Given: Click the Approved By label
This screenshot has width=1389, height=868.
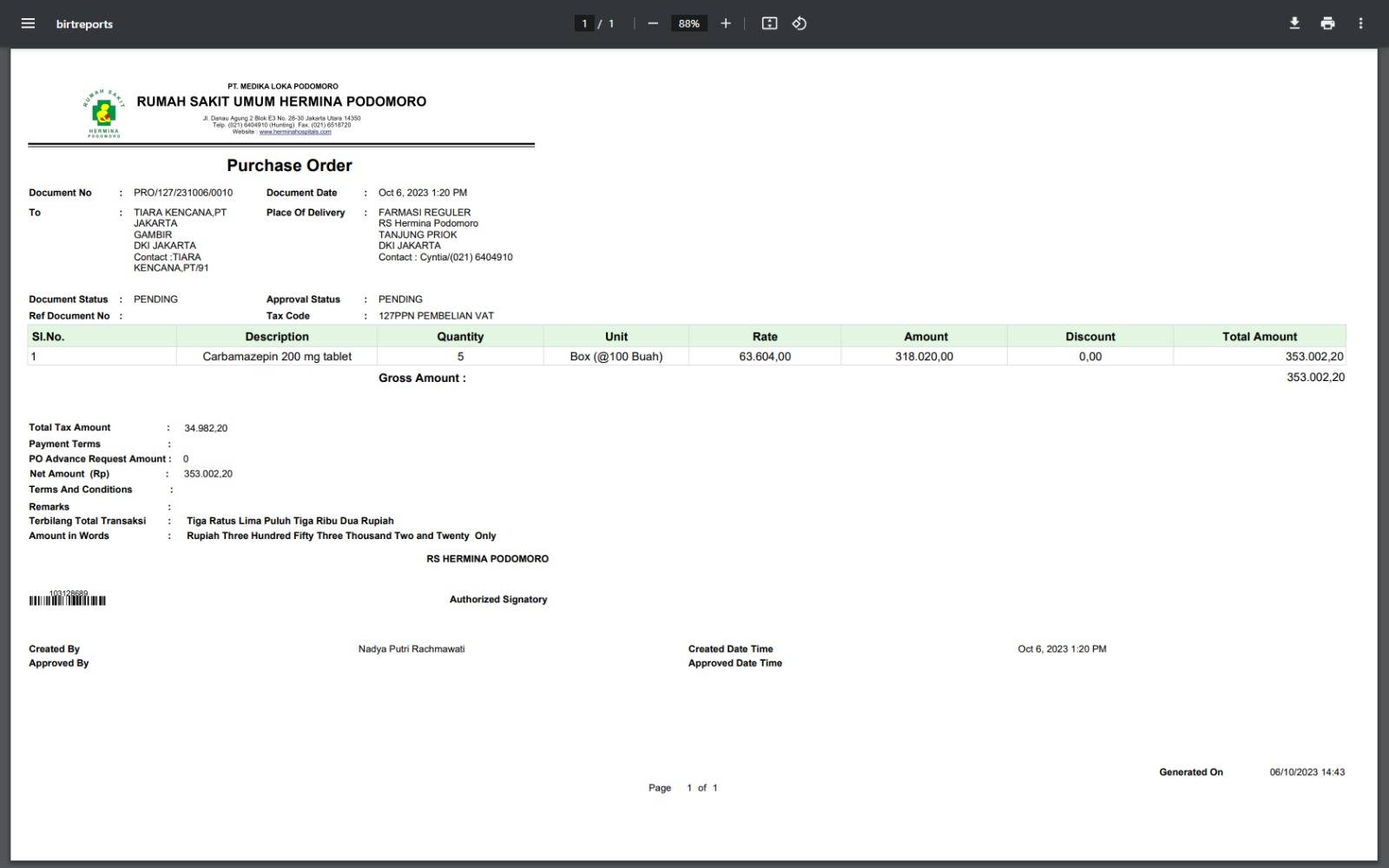Looking at the screenshot, I should (59, 663).
